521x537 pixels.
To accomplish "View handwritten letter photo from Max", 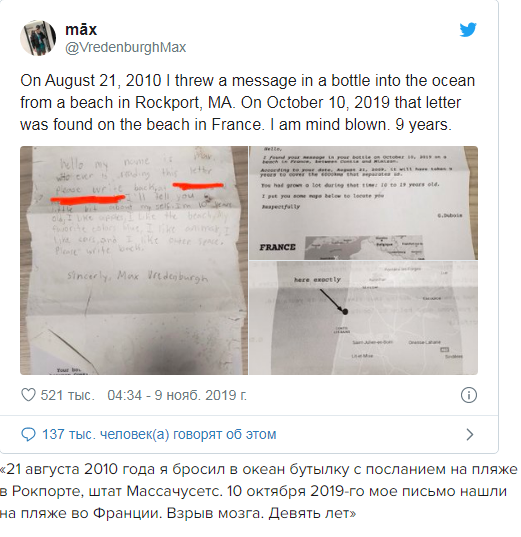I will pos(134,260).
